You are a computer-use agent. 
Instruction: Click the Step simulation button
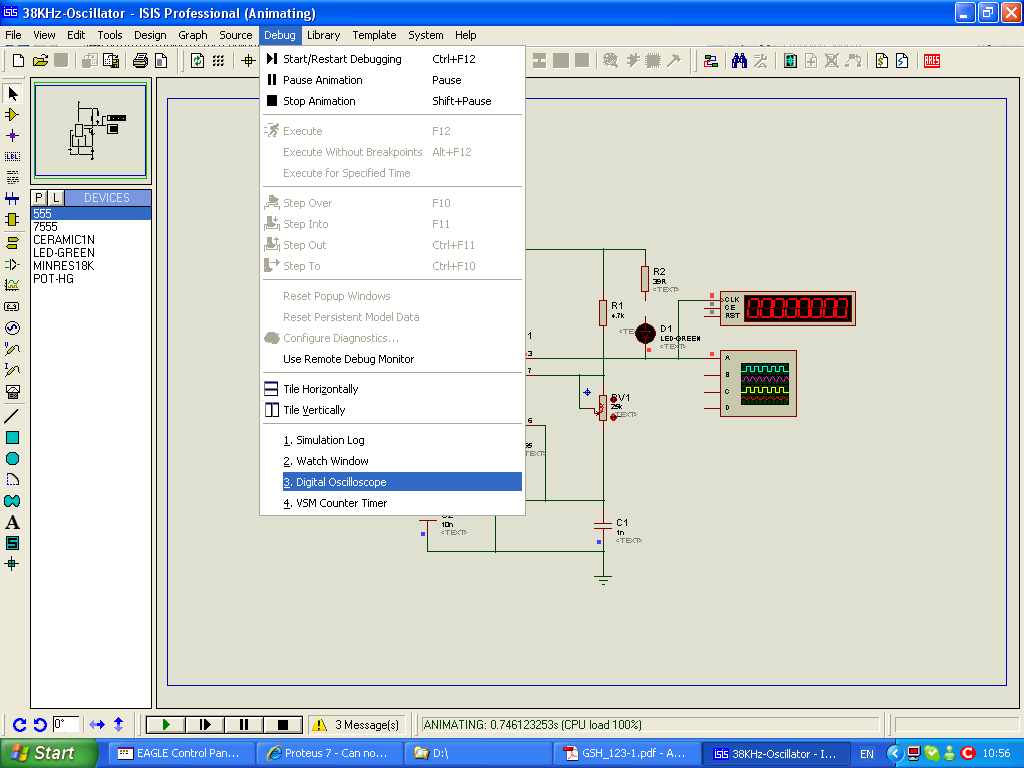(x=204, y=724)
